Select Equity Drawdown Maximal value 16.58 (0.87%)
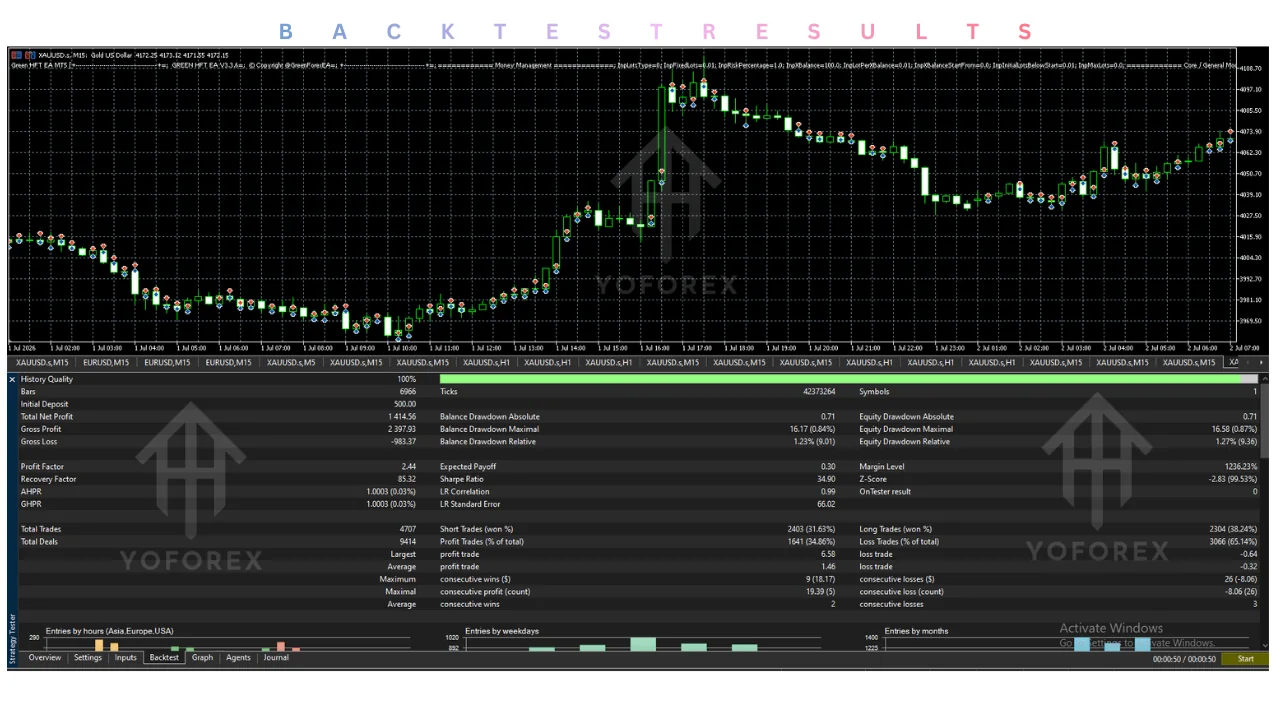Image resolution: width=1280 pixels, height=720 pixels. (x=1233, y=429)
